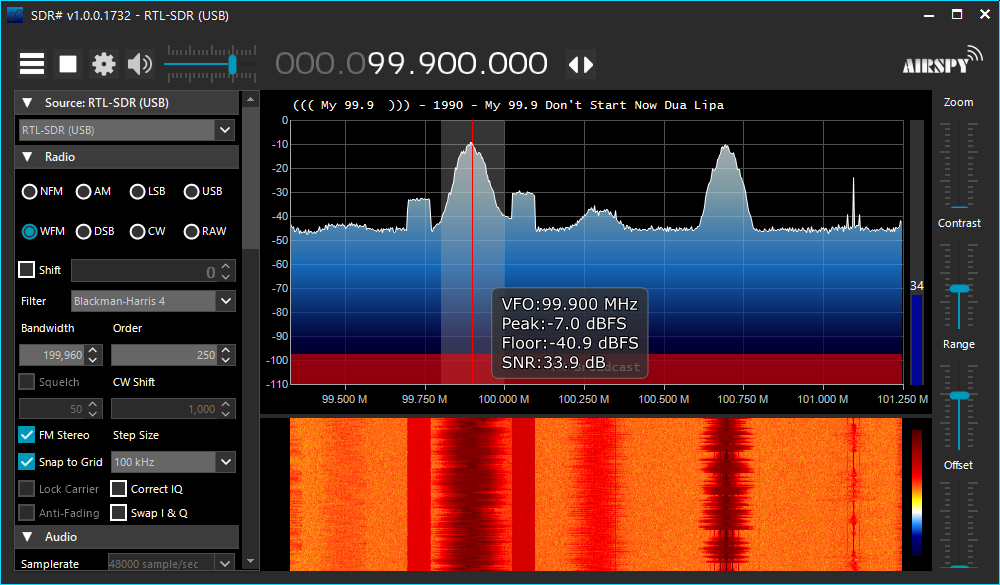Click the left panel scrollbar thumb
The image size is (1000, 585).
point(250,179)
